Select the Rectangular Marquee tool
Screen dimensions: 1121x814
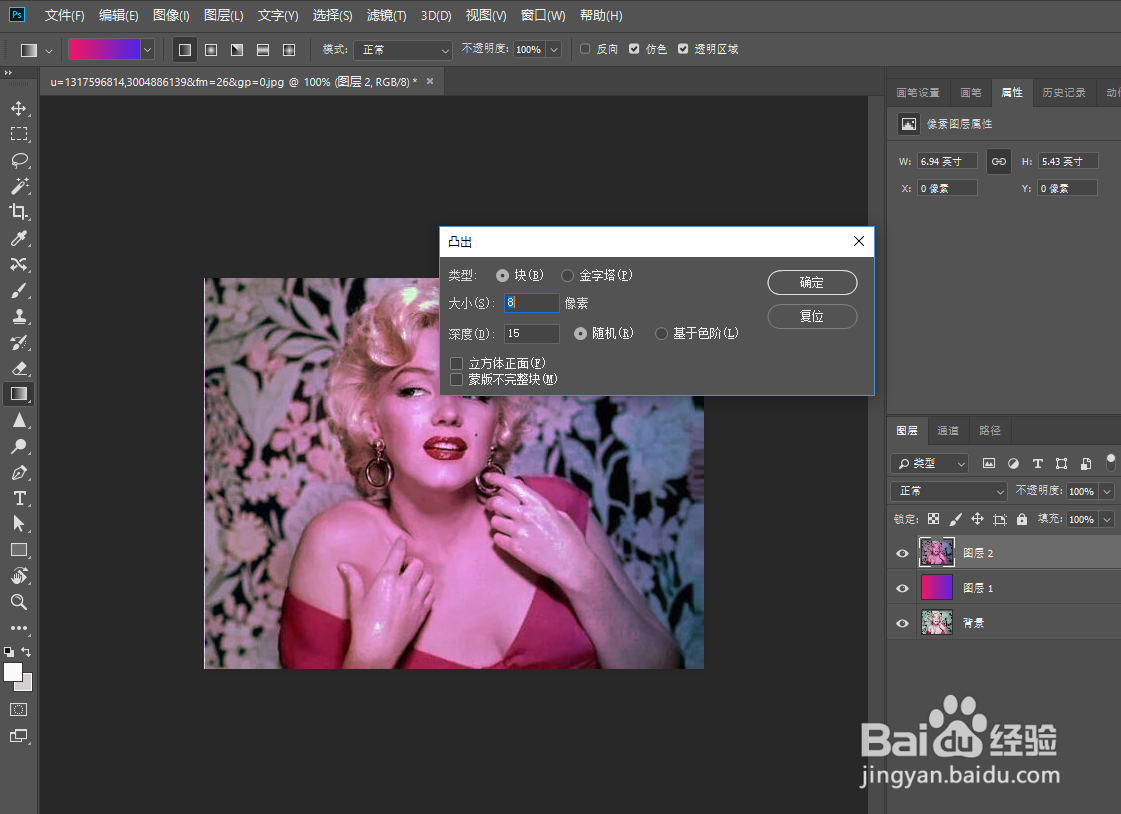point(19,134)
